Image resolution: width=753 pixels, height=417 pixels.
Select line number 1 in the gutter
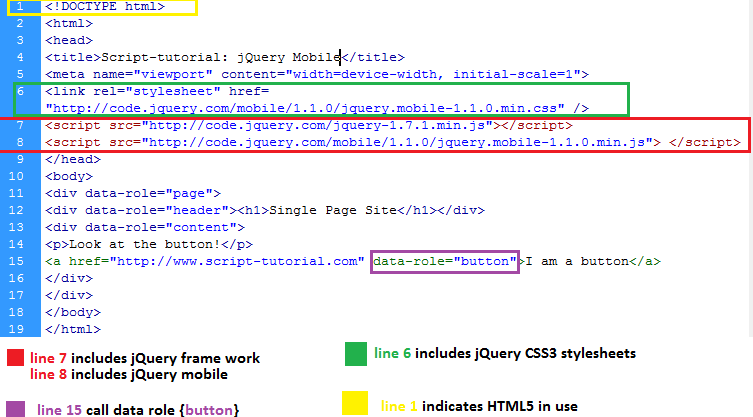coord(20,7)
